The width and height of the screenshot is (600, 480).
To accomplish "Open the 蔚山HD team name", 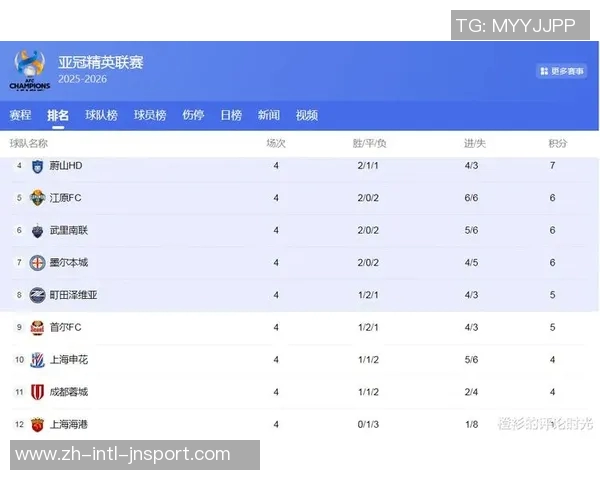I will coord(66,166).
